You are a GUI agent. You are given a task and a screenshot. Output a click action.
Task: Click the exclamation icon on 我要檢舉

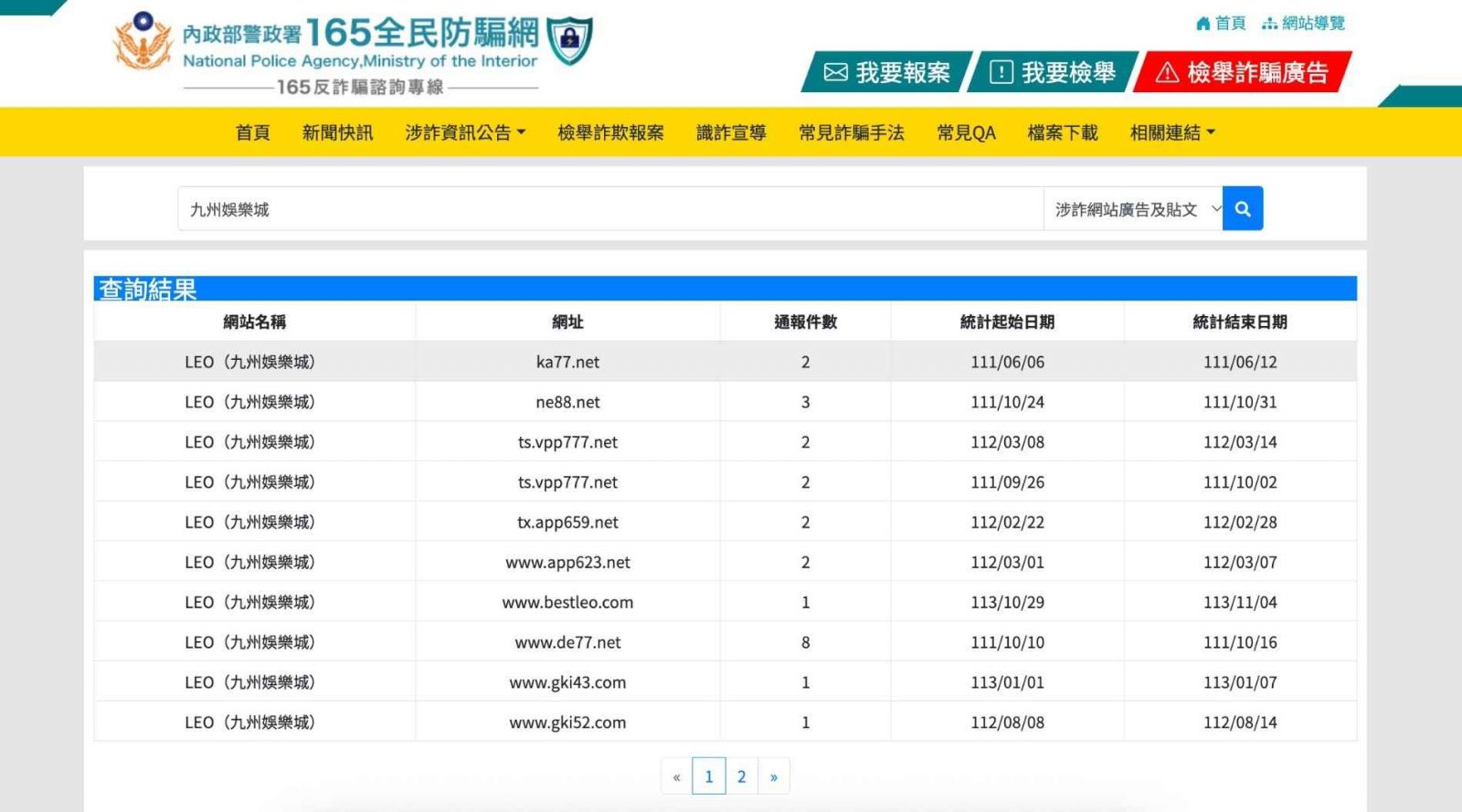coord(1001,72)
